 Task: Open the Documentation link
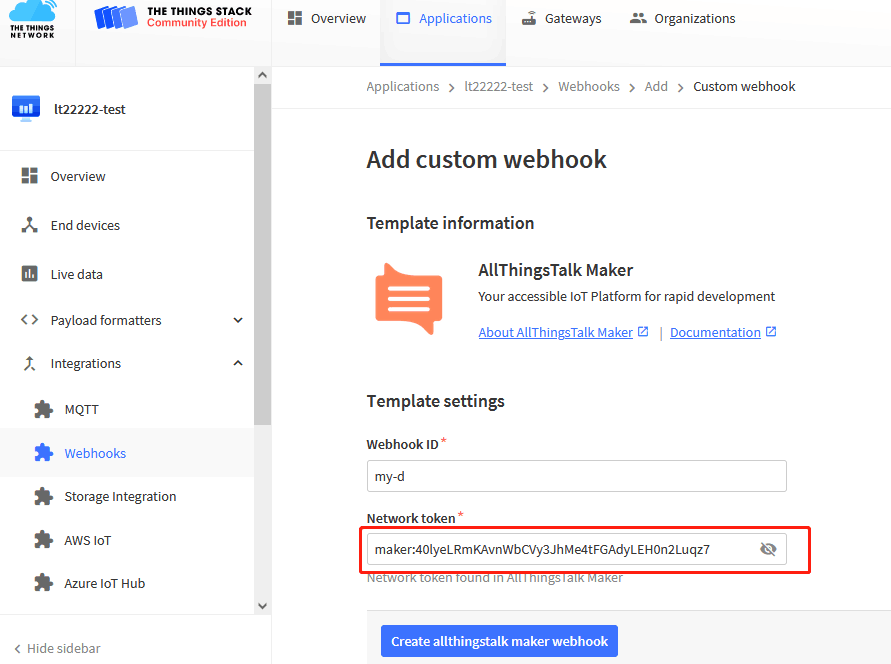[715, 332]
